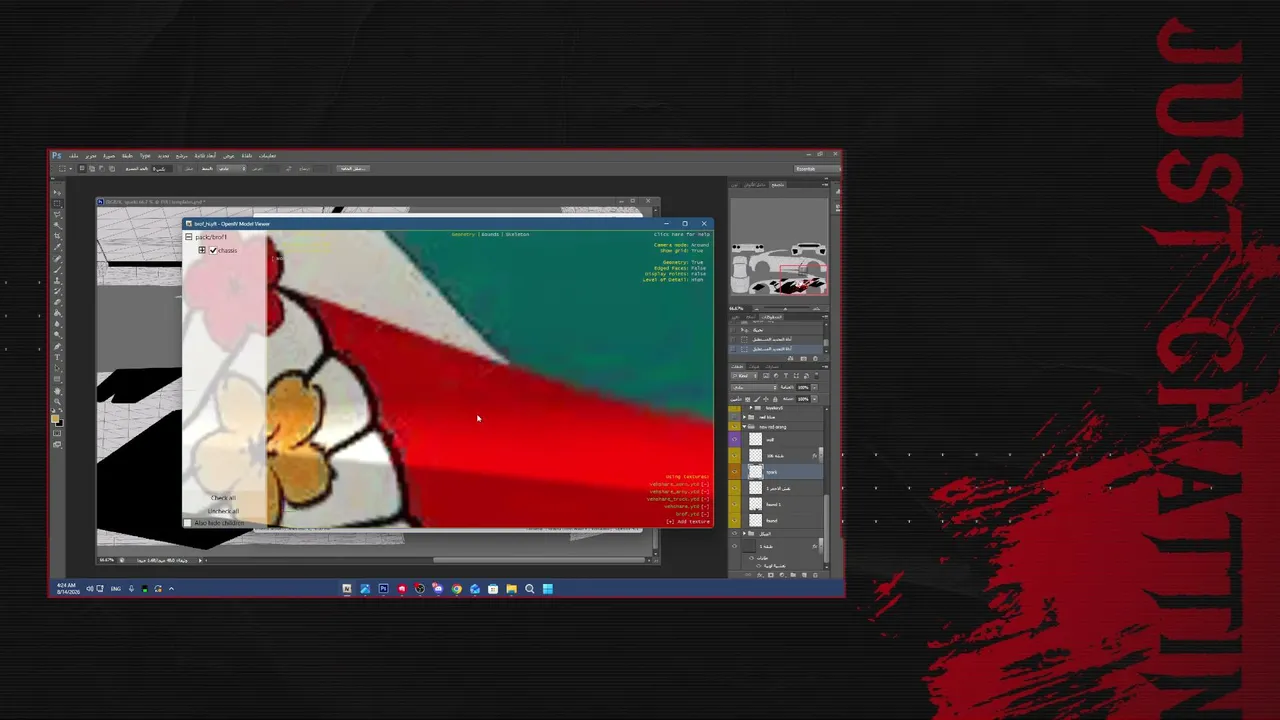This screenshot has height=720, width=1280.
Task: Expand the chassis tree node
Action: [x=202, y=250]
